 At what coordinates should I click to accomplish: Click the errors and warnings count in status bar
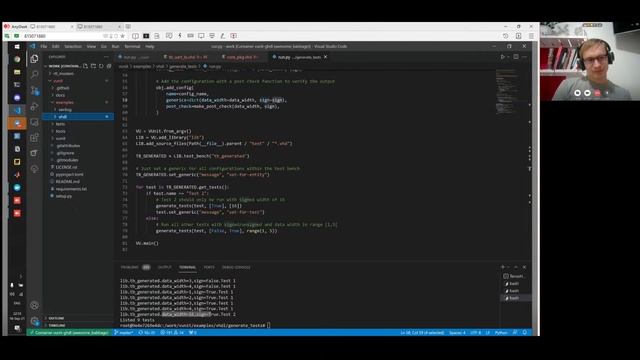[173, 333]
